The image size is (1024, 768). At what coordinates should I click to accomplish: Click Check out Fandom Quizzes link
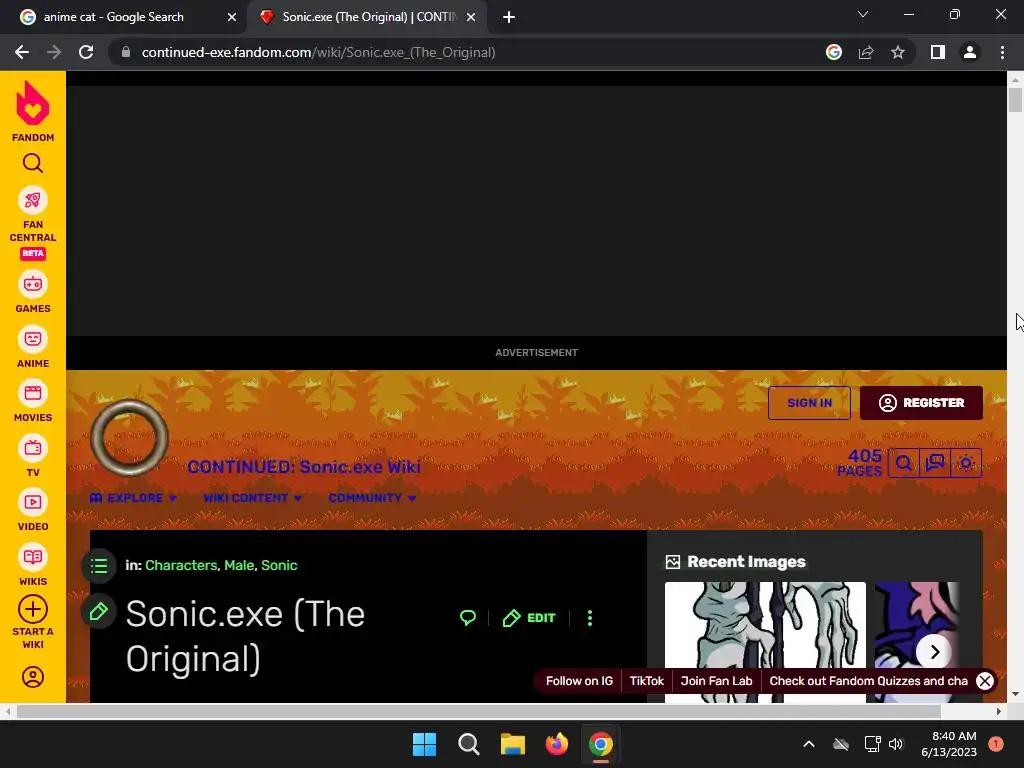(x=869, y=681)
